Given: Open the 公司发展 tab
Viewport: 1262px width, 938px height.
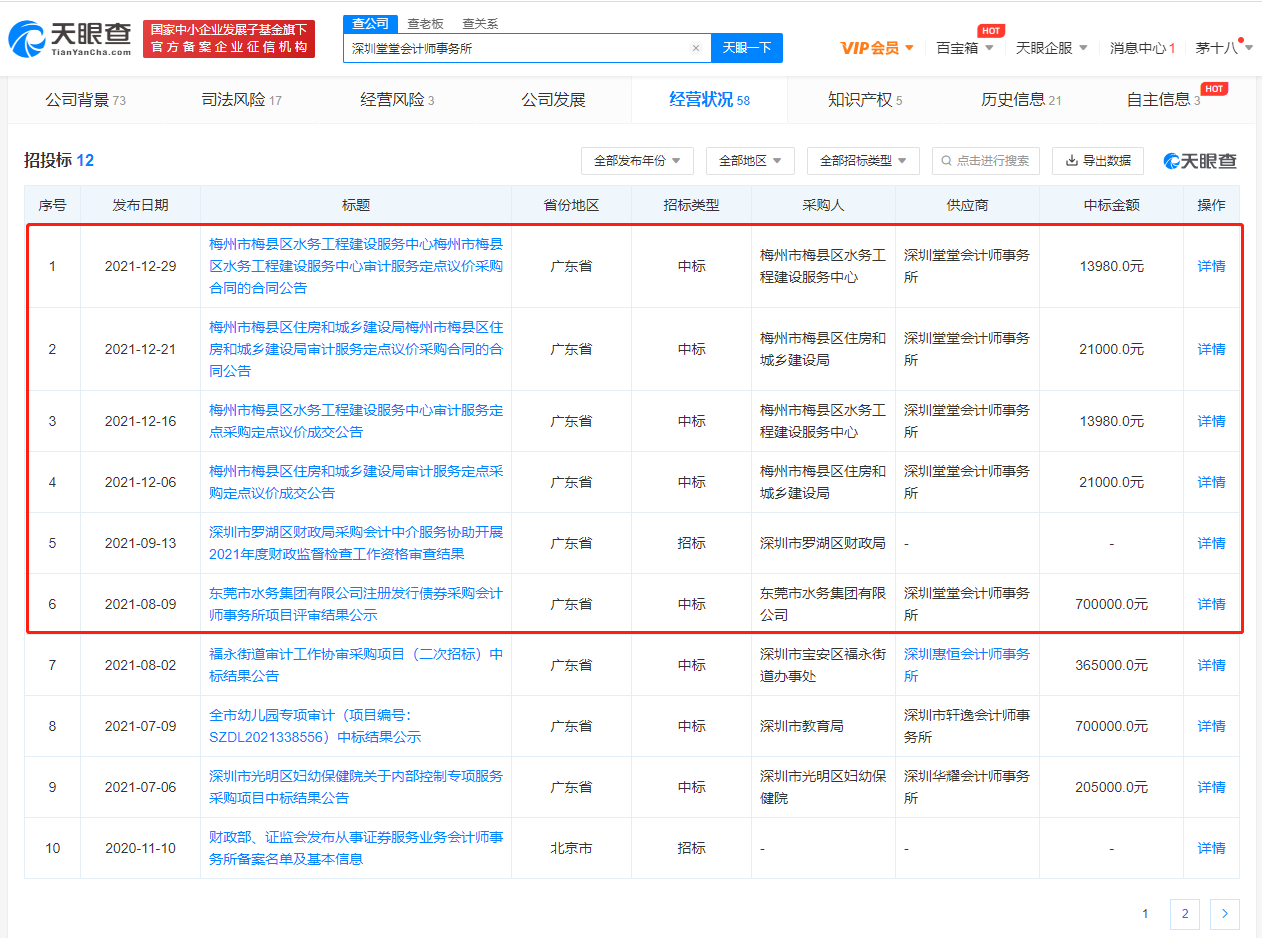Looking at the screenshot, I should [553, 100].
